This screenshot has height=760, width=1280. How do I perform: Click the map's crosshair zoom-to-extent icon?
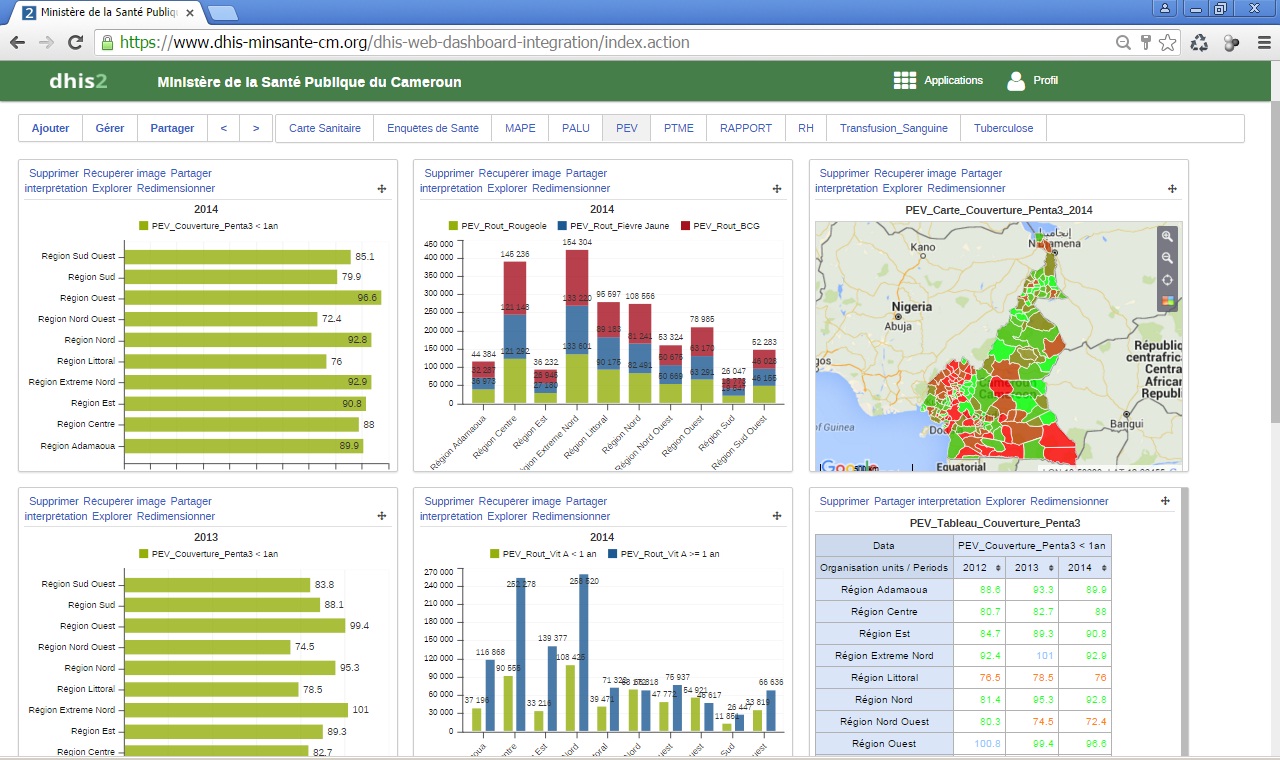pyautogui.click(x=1167, y=280)
